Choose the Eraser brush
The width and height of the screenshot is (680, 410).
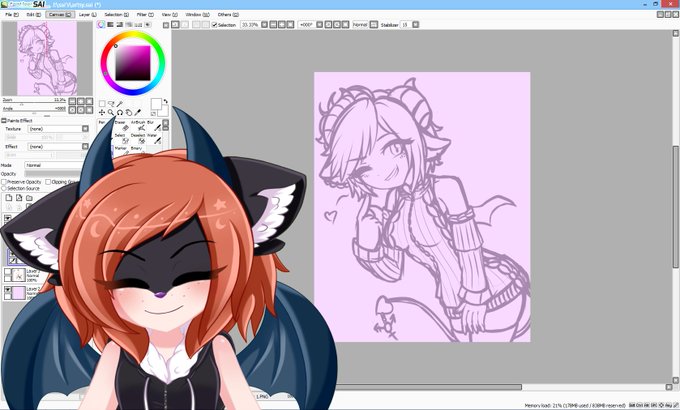point(122,126)
